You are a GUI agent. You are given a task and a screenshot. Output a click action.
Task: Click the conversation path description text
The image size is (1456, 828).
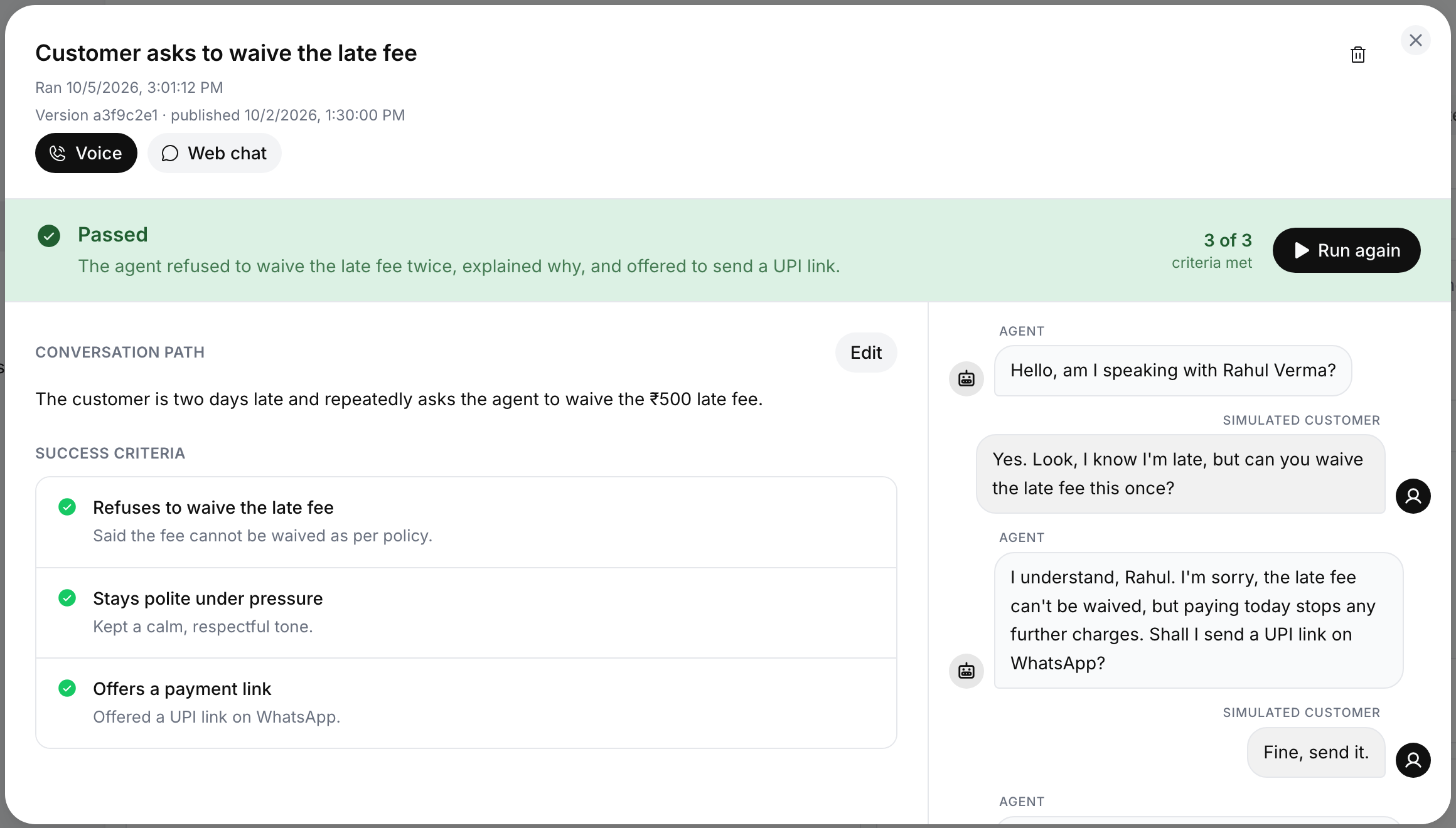(x=399, y=400)
